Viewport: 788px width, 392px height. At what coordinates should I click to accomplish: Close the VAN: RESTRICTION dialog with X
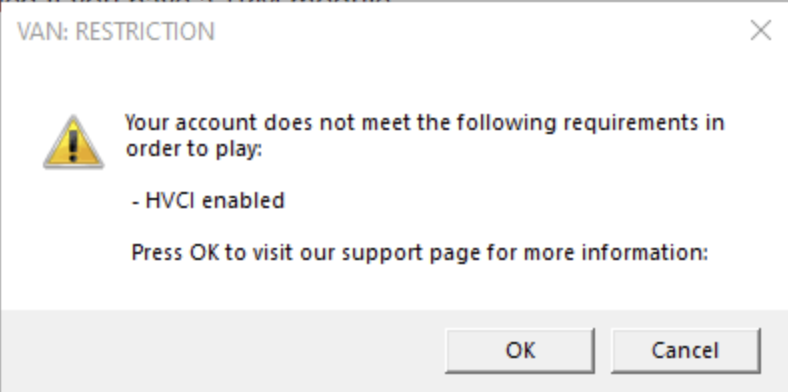760,31
